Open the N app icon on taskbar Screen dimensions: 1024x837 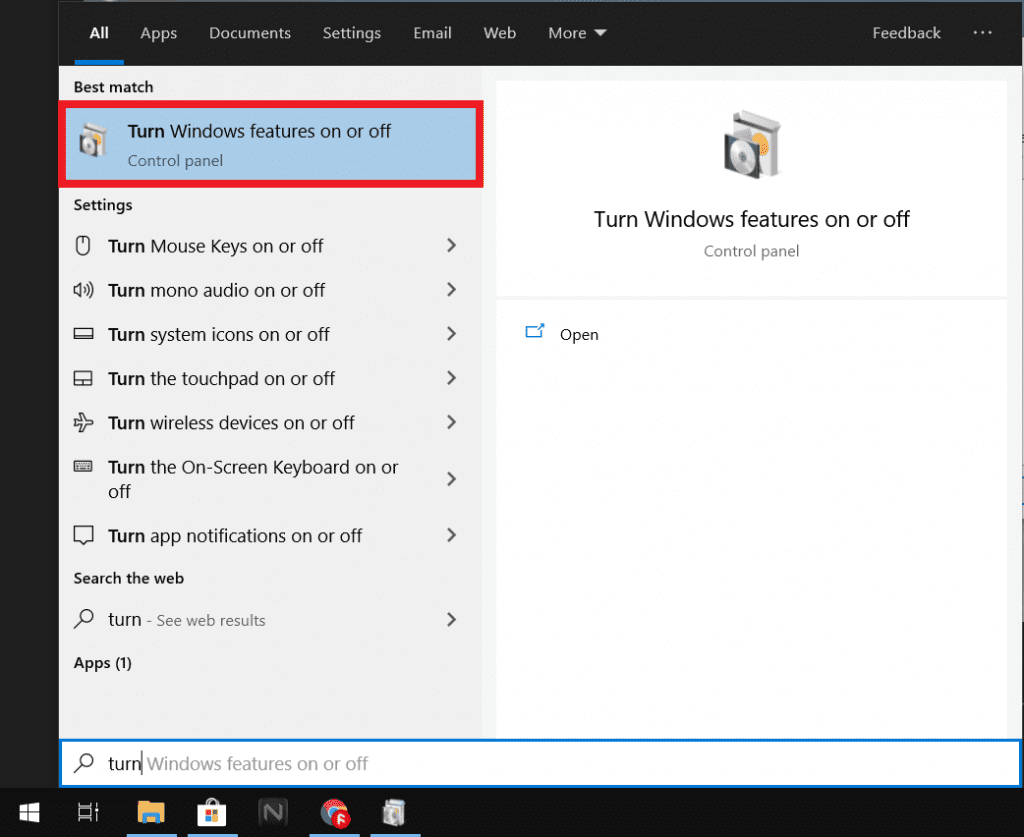click(273, 813)
